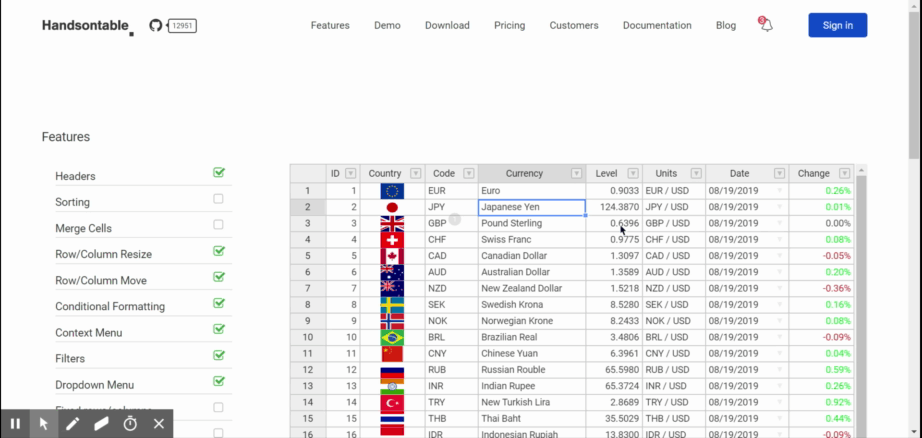Screen dimensions: 922x438
Task: Select the NOK / USD units cell
Action: [x=674, y=321]
